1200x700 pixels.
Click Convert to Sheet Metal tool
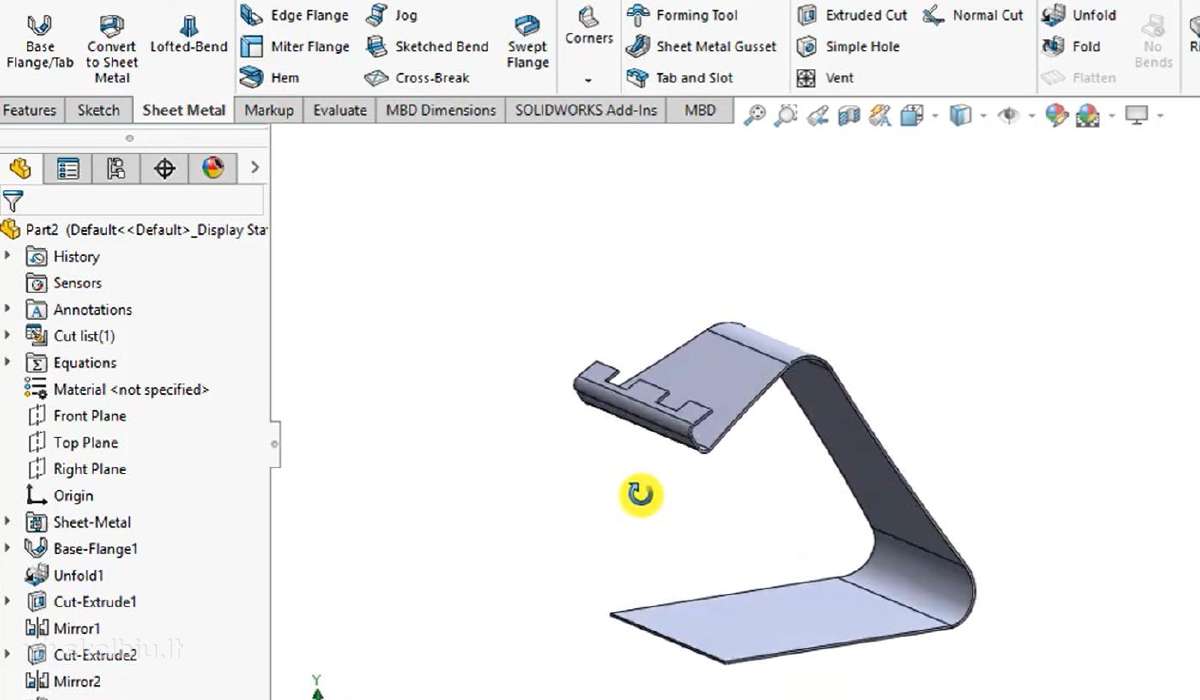point(112,47)
